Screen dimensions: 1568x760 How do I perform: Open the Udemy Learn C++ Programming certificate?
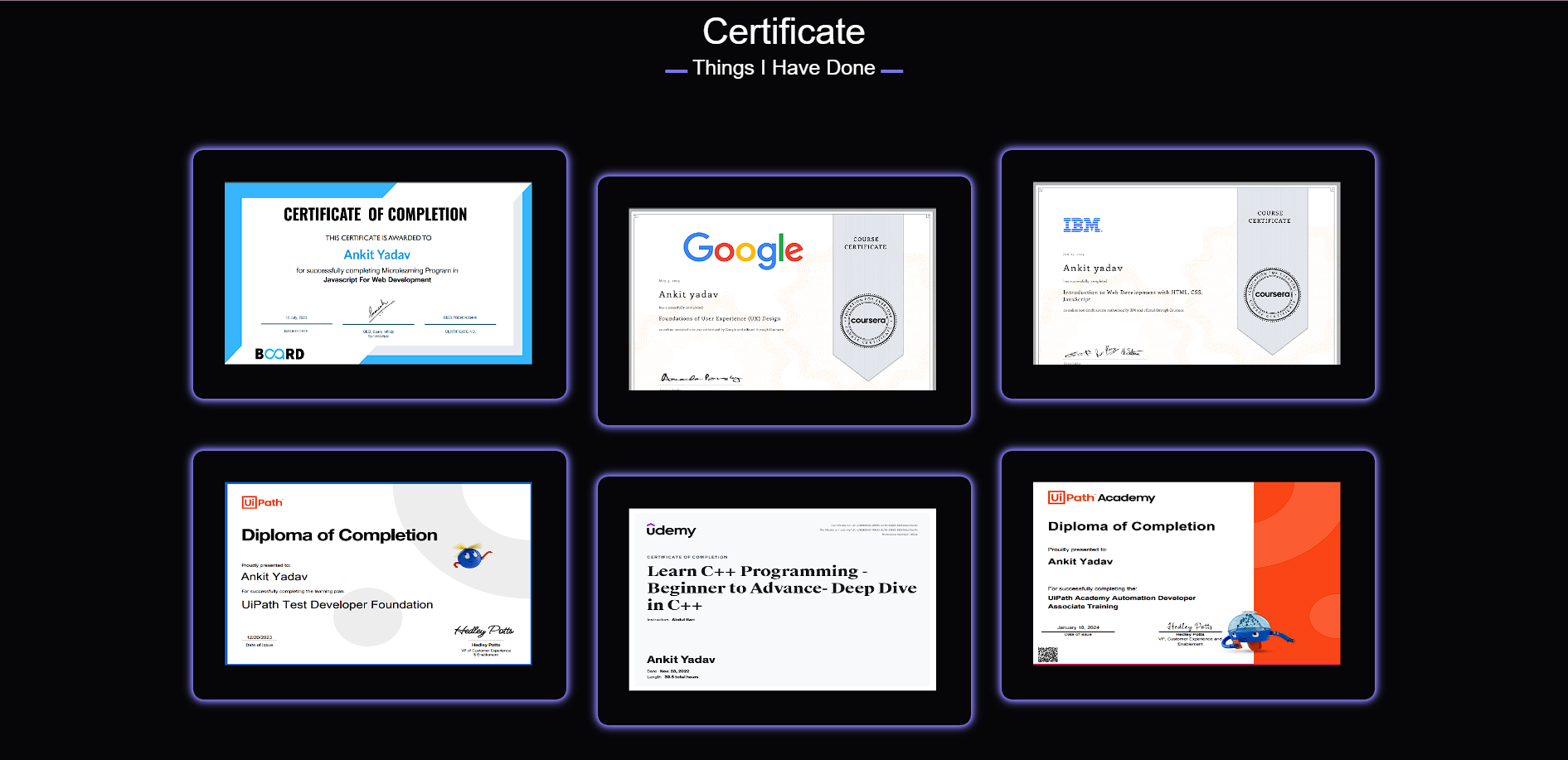[783, 599]
